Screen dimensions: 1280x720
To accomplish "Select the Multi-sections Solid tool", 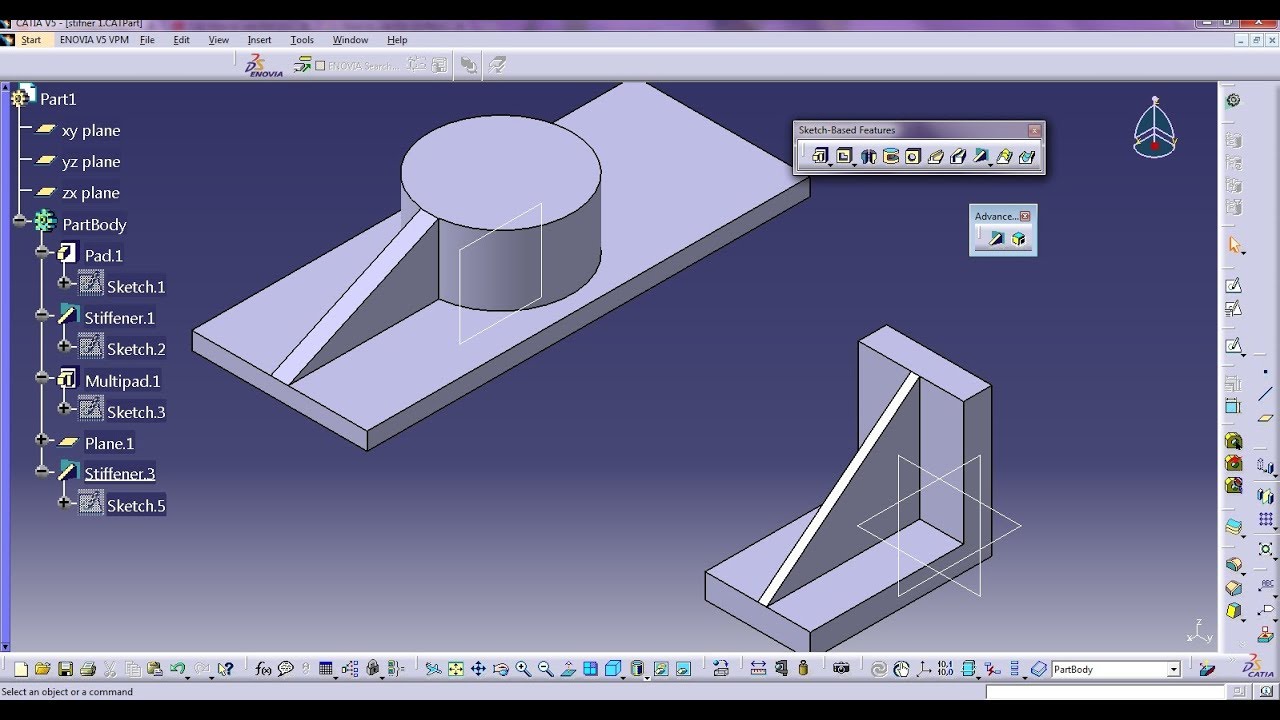I will 1004,156.
